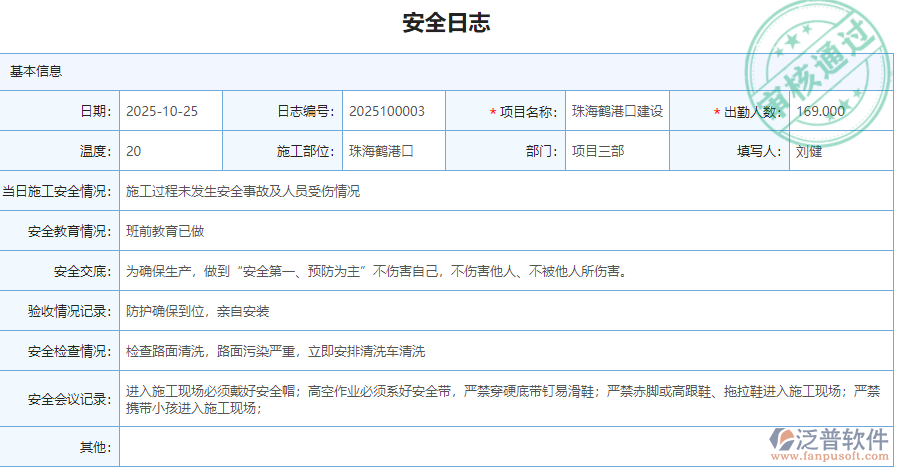Click the 安全检查情况: label

pos(70,352)
